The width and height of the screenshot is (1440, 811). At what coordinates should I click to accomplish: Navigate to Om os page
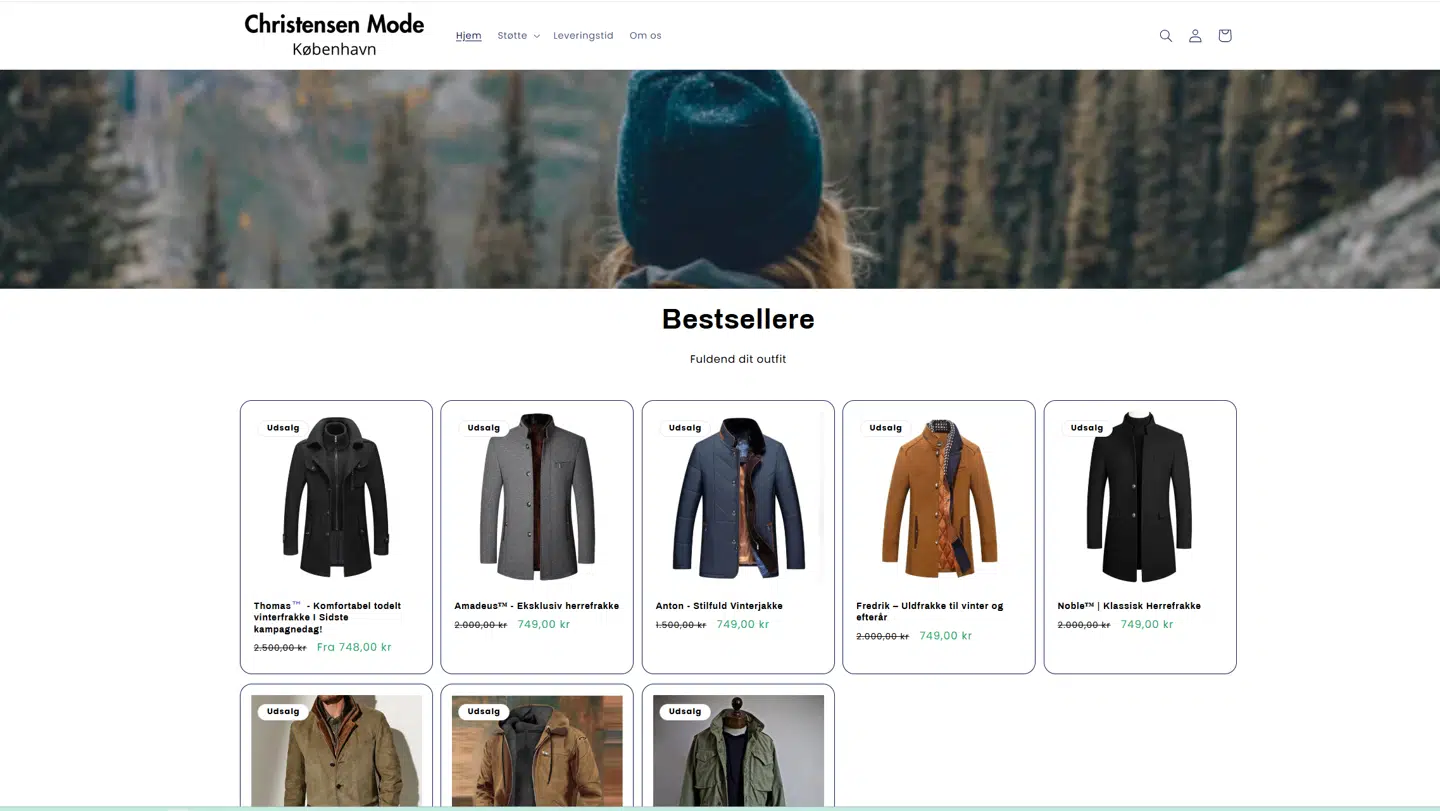click(x=645, y=36)
